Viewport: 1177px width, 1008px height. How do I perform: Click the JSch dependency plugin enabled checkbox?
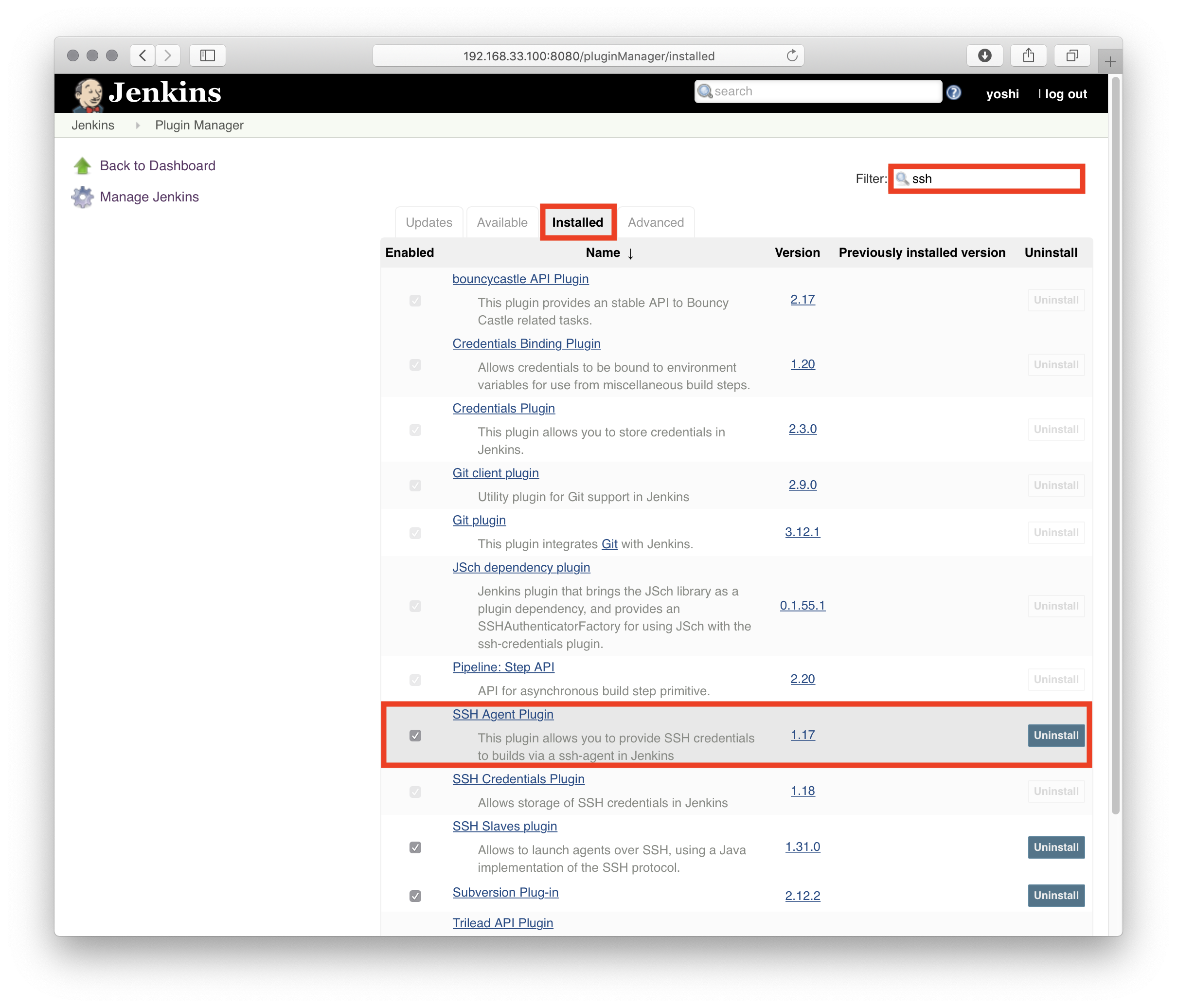[x=415, y=606]
